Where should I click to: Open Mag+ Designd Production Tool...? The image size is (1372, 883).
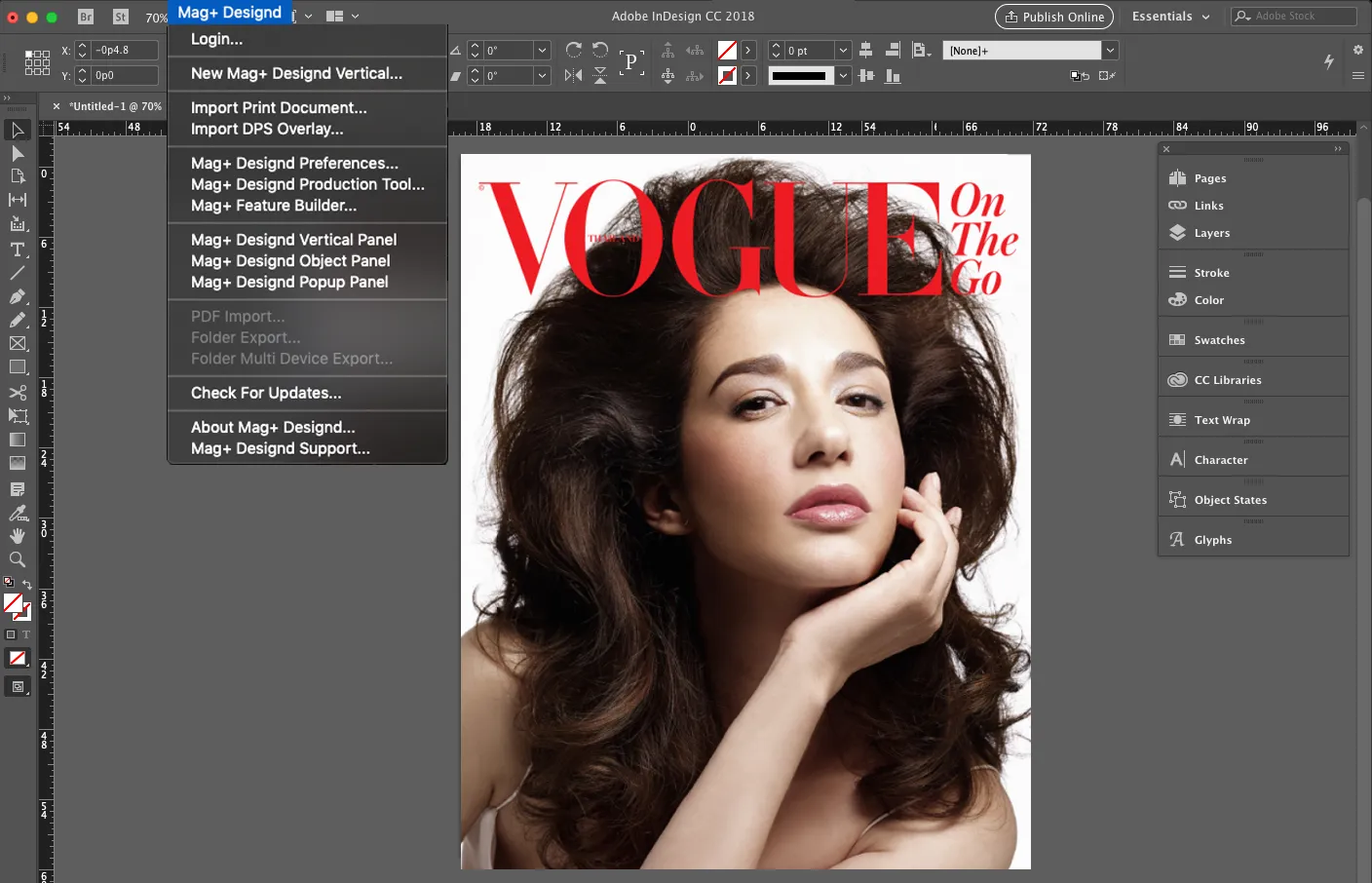pyautogui.click(x=308, y=184)
